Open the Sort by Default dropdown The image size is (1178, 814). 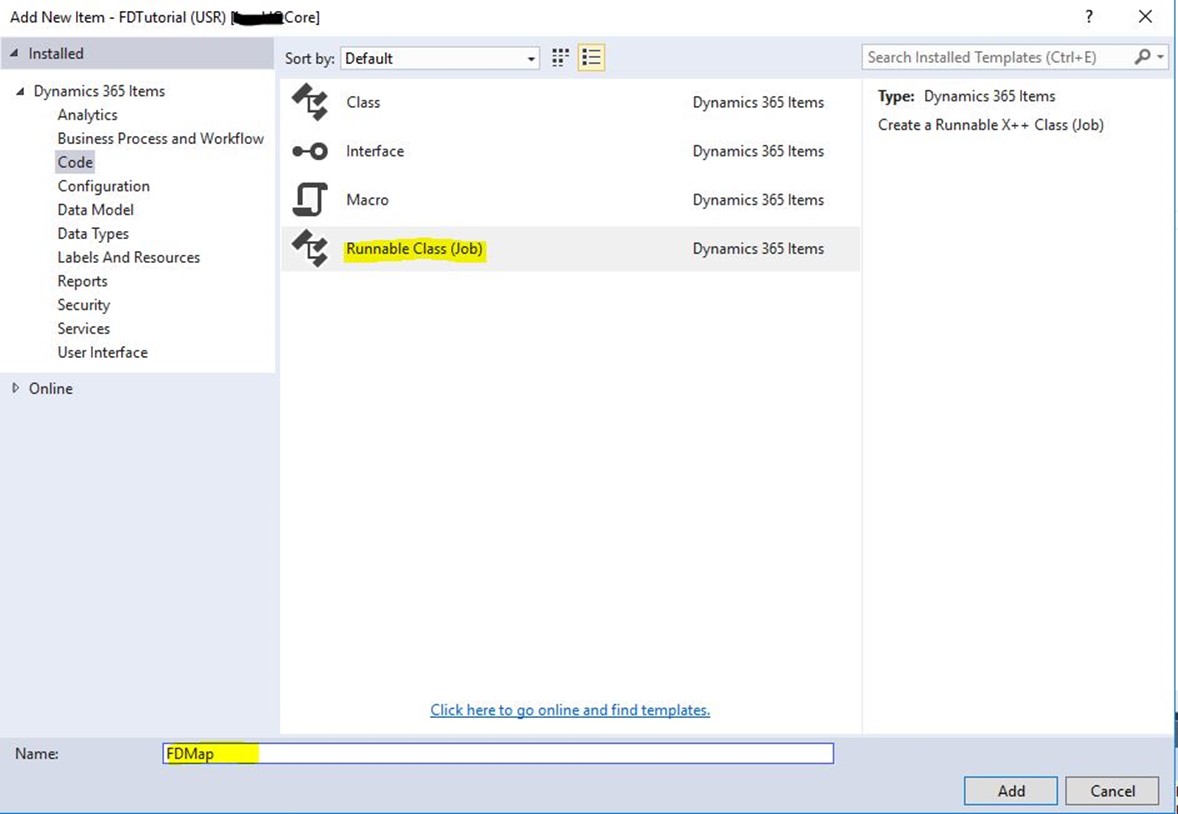point(440,59)
